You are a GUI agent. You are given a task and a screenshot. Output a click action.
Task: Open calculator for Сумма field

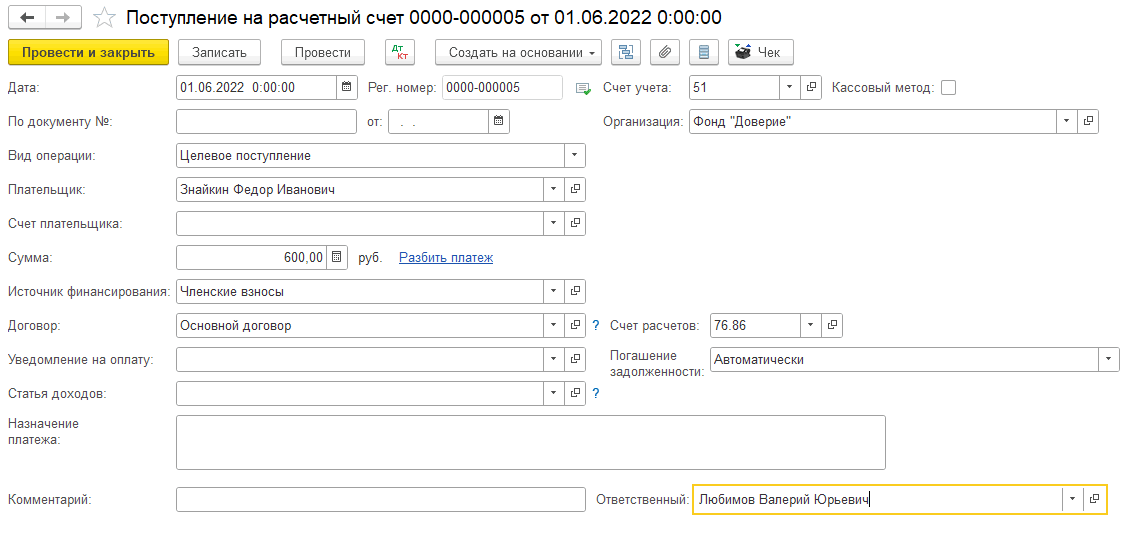coord(337,257)
